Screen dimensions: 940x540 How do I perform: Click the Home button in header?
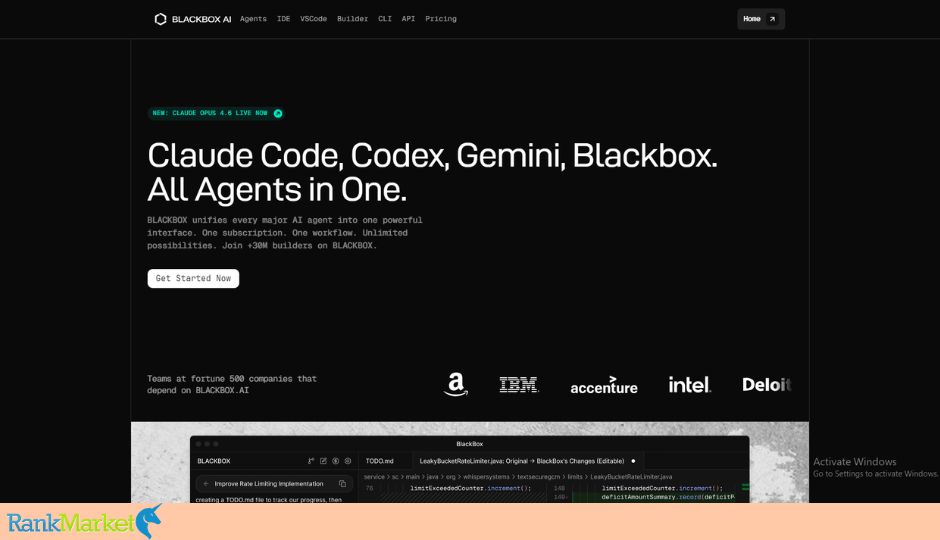tap(761, 19)
